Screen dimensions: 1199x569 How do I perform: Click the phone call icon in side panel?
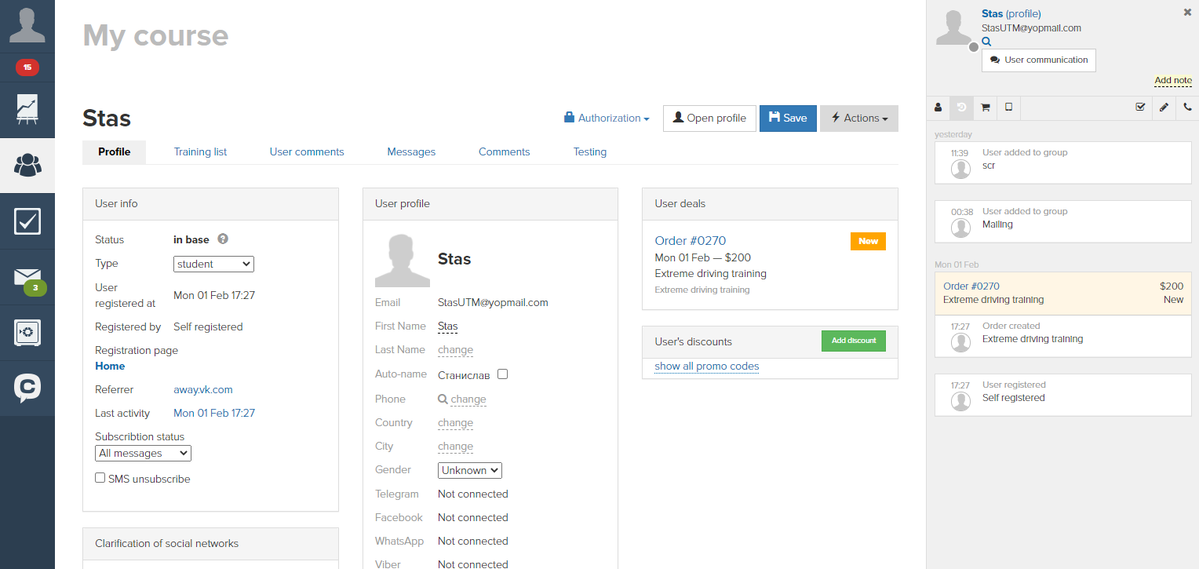click(1188, 108)
